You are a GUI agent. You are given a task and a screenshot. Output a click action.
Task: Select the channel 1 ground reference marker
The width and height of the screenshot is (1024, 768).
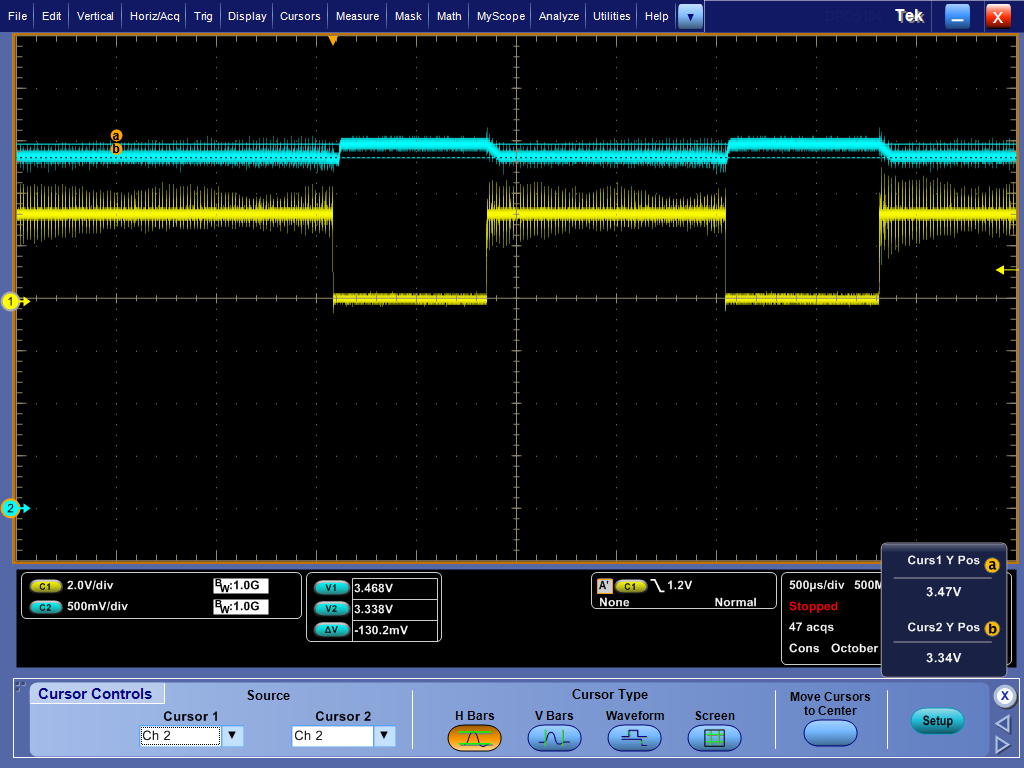pos(12,301)
